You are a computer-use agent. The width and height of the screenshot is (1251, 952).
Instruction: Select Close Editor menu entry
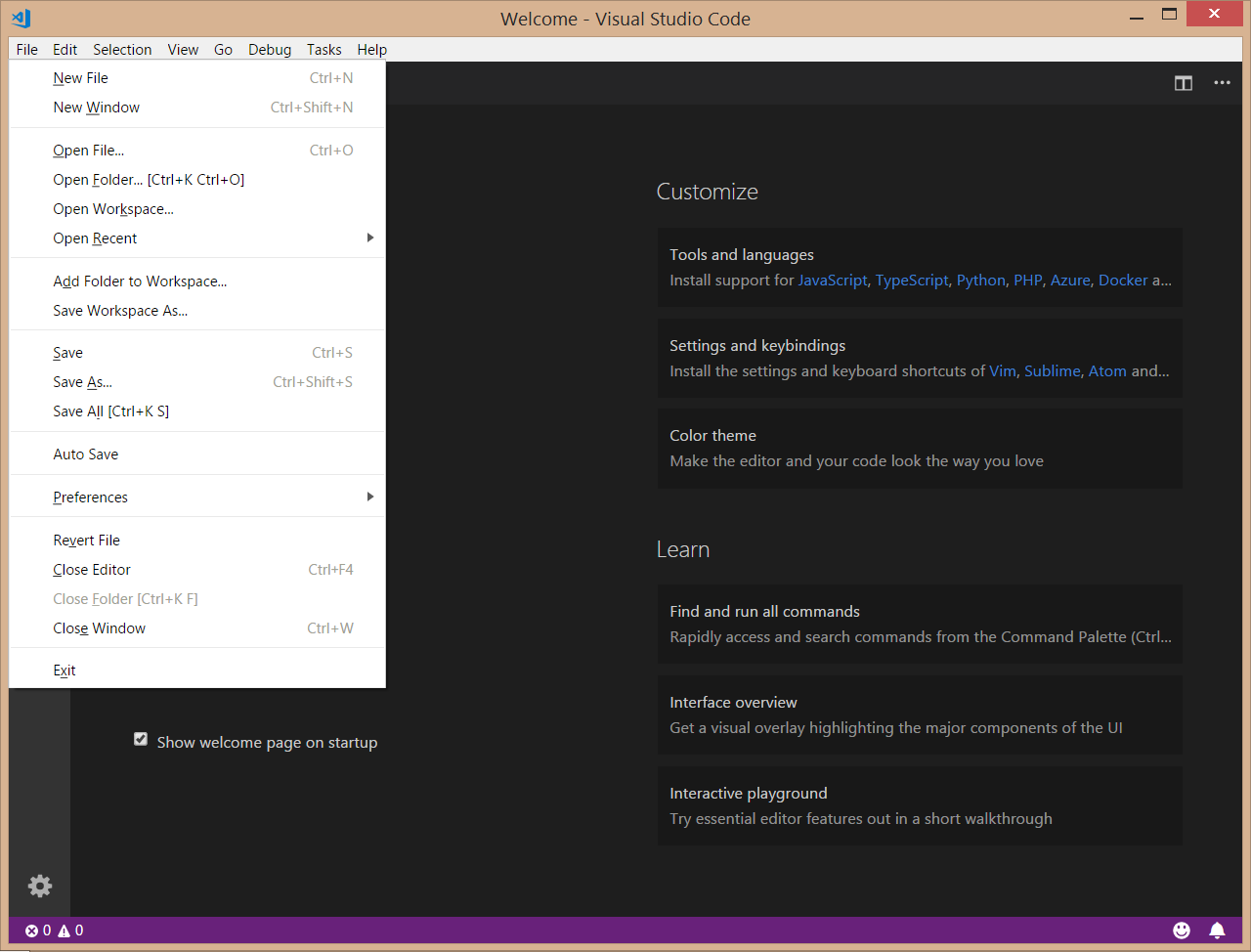(197, 570)
